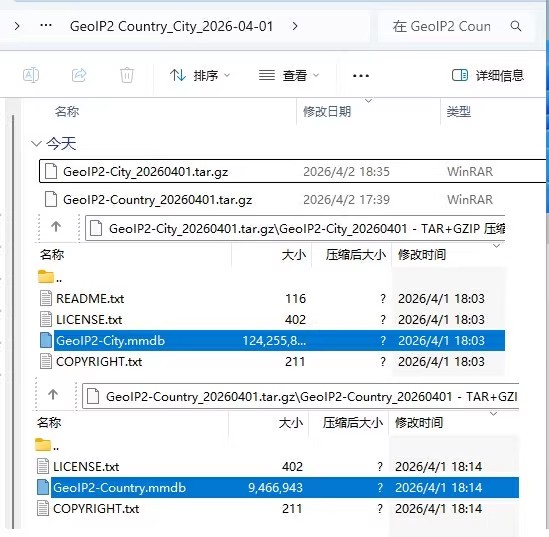Click size value 9,466,943
Screen dimensions: 549x537
point(275,488)
